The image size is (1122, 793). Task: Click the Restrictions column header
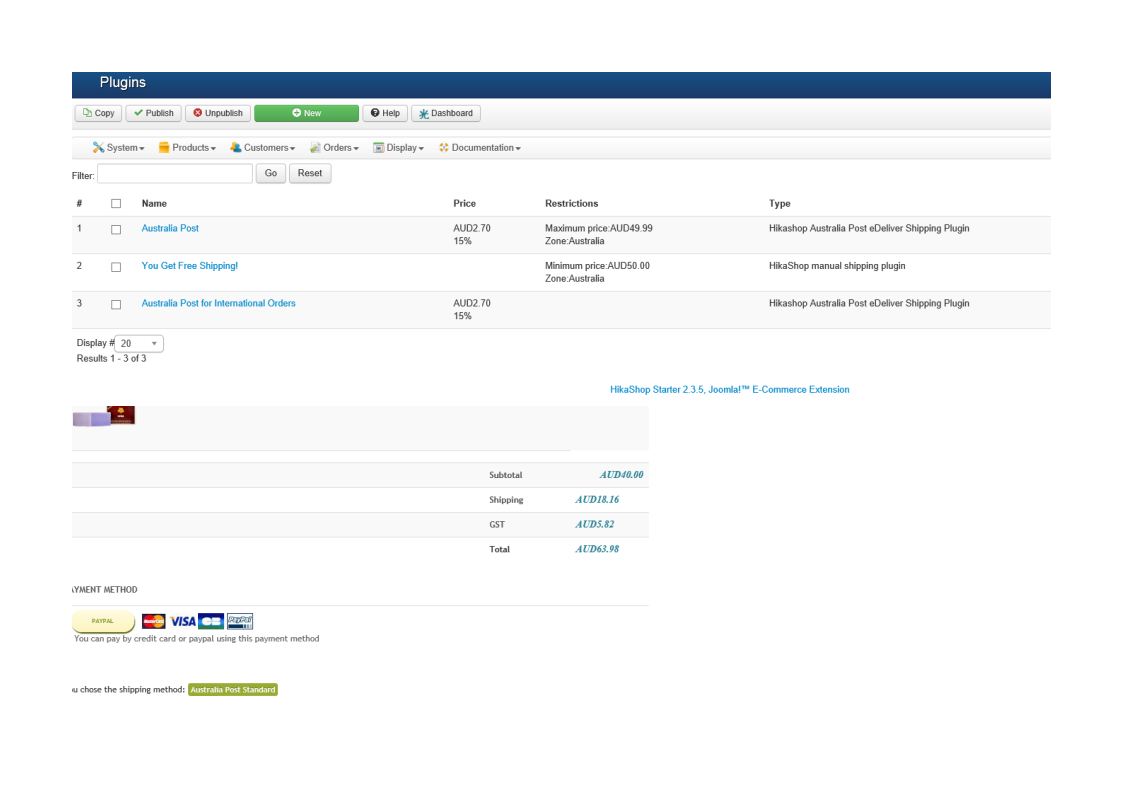572,203
